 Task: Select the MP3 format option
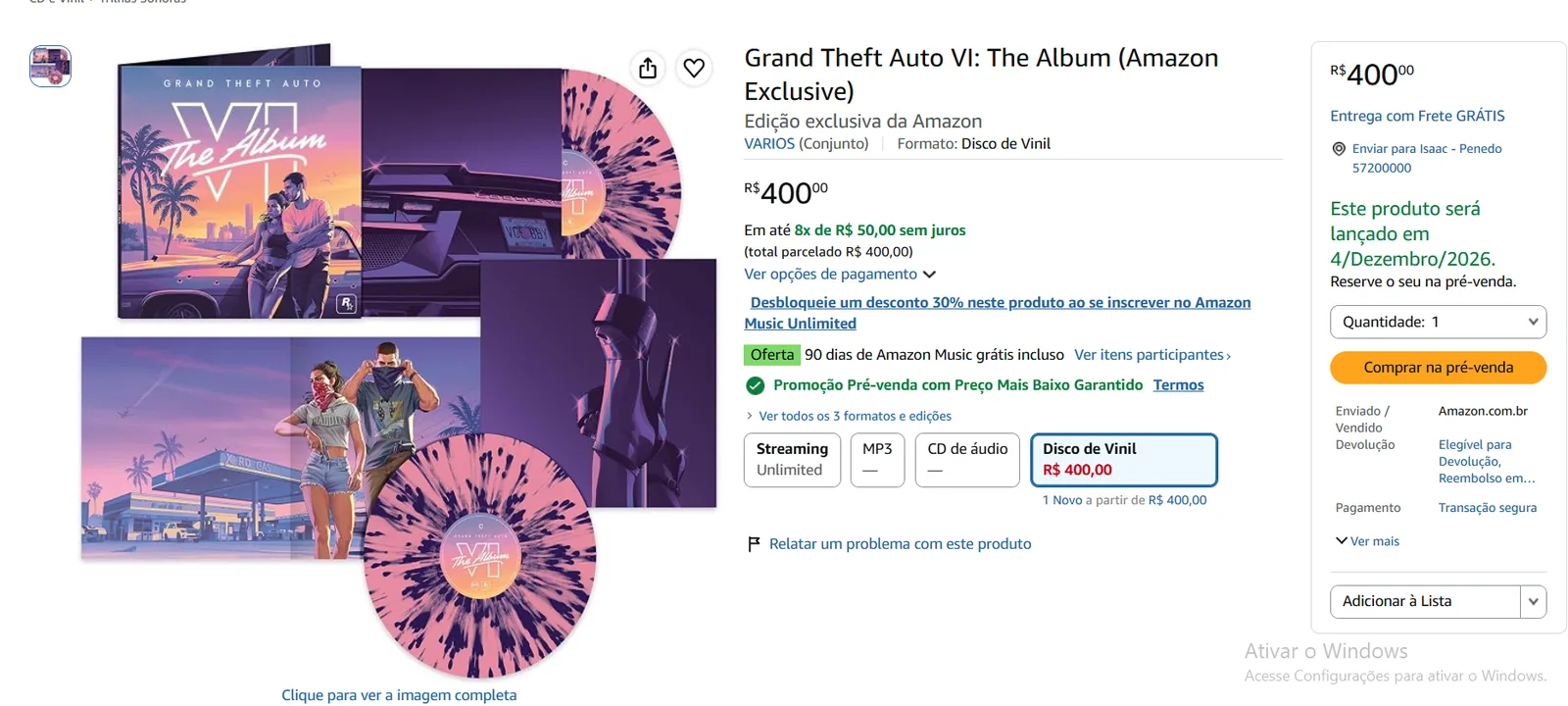coord(877,460)
